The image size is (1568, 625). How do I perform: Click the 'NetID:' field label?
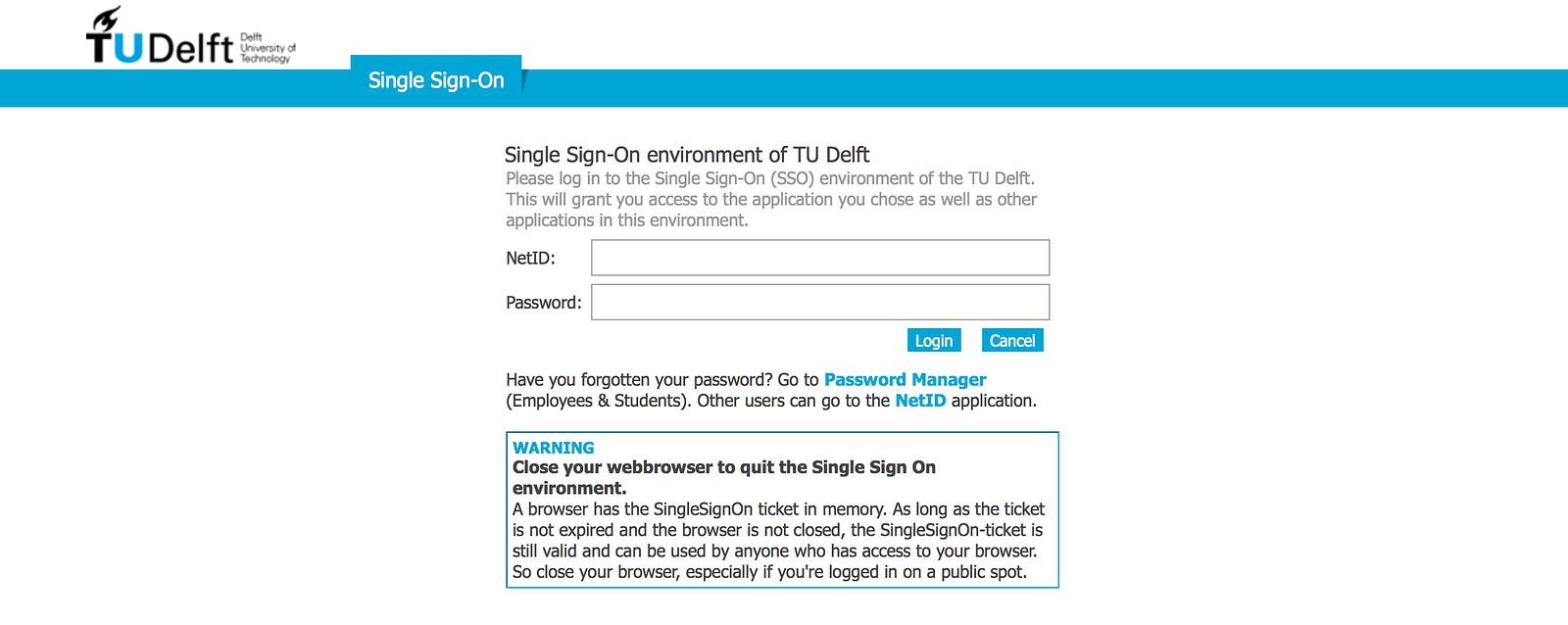pyautogui.click(x=530, y=259)
